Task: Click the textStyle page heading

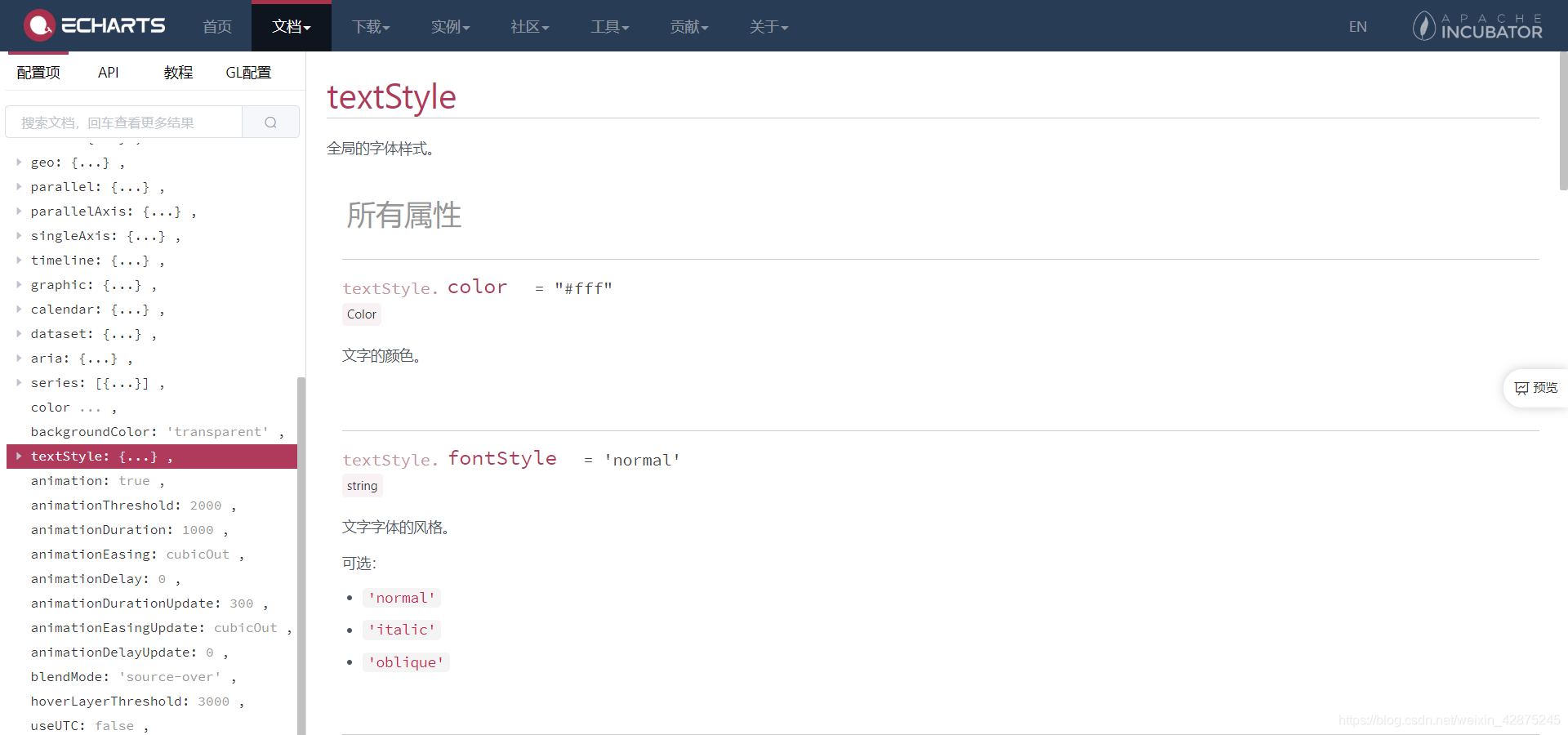Action: pos(391,96)
